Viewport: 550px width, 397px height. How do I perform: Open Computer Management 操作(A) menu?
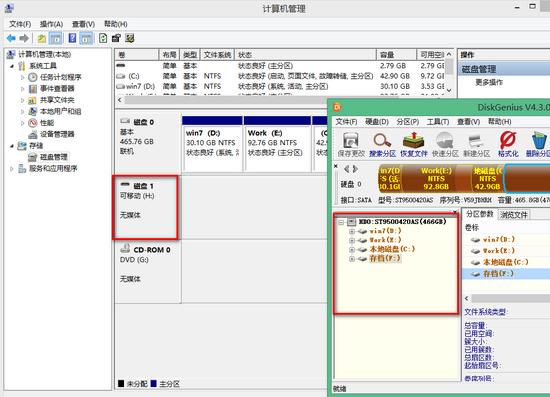click(51, 24)
